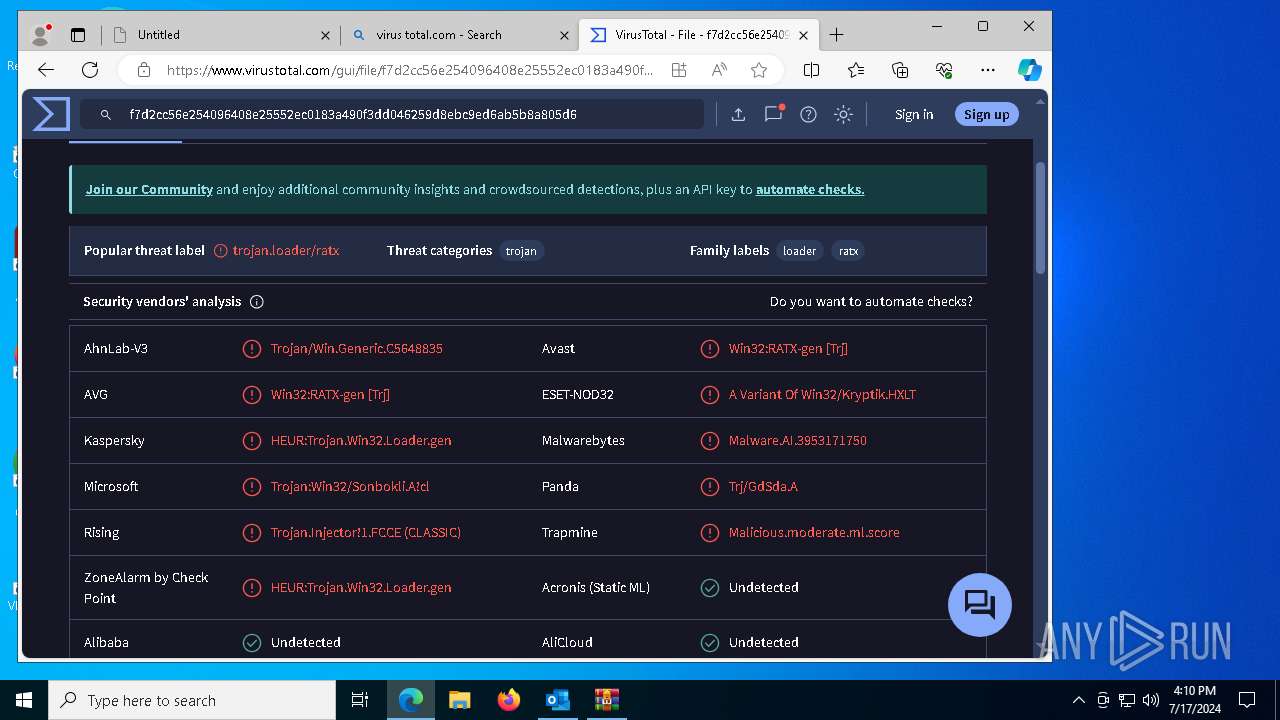Click the taskbar search box
The height and width of the screenshot is (720, 1280).
click(192, 700)
